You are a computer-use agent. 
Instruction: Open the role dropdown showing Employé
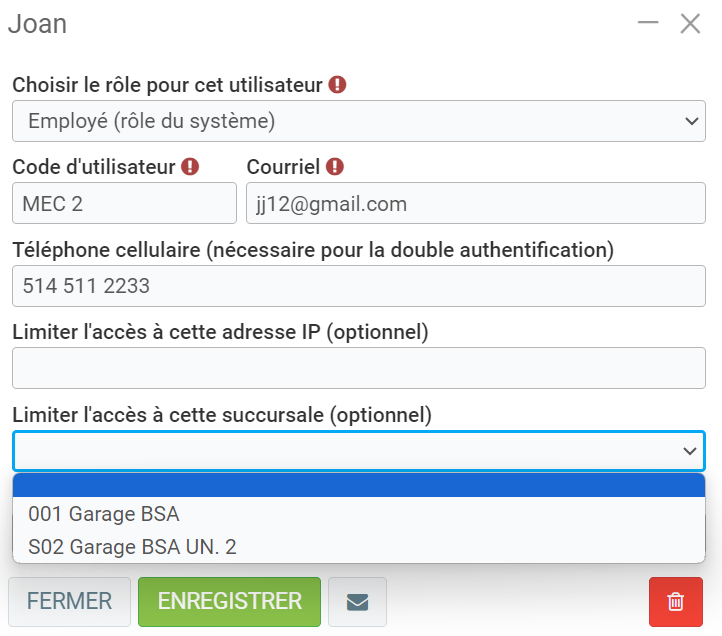pyautogui.click(x=359, y=121)
